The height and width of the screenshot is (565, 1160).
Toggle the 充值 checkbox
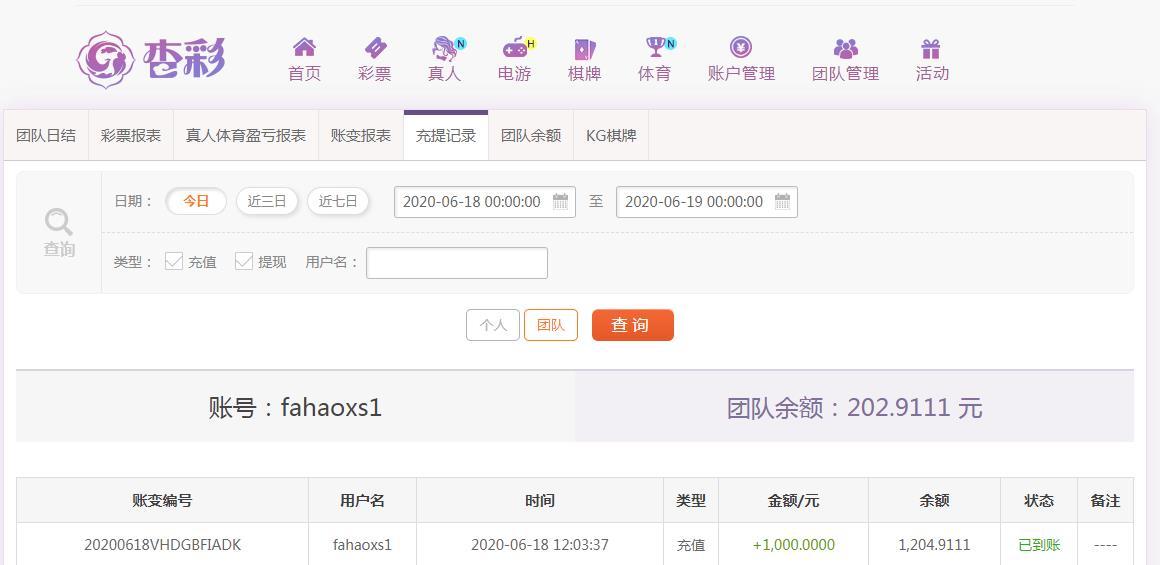pyautogui.click(x=174, y=261)
